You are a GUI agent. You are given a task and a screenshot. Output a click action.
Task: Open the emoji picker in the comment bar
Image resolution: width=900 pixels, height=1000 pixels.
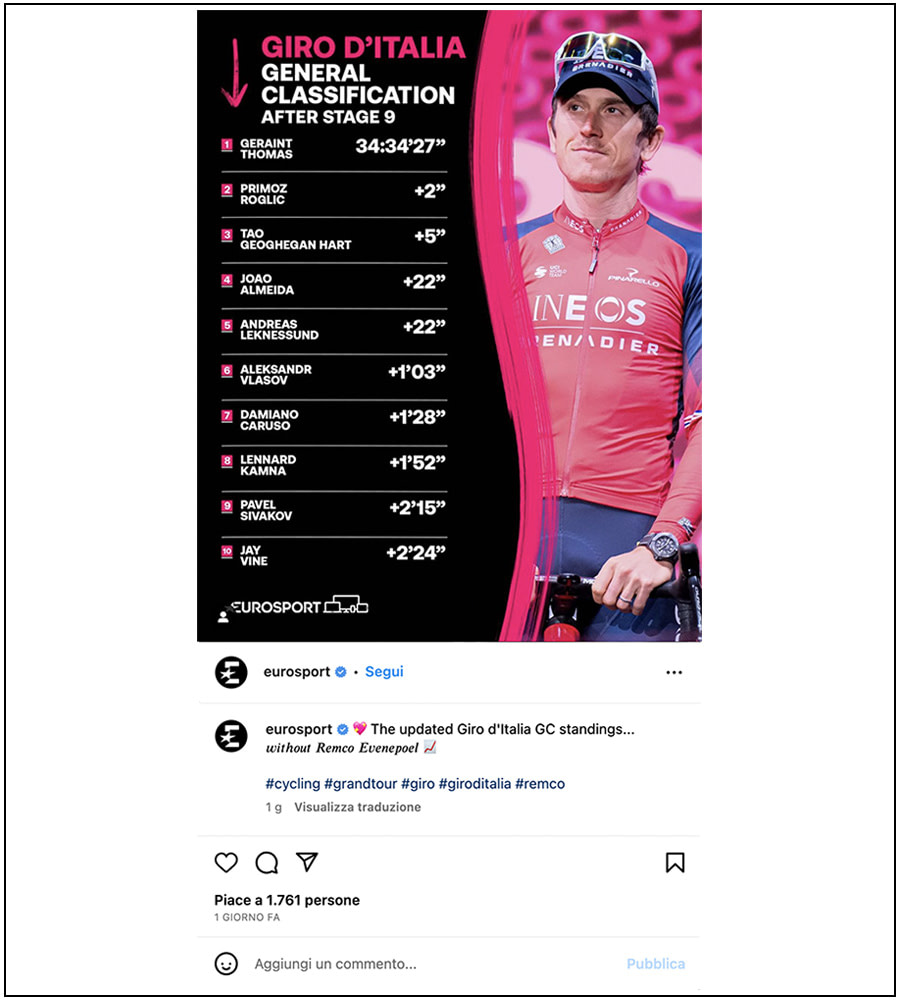click(226, 964)
